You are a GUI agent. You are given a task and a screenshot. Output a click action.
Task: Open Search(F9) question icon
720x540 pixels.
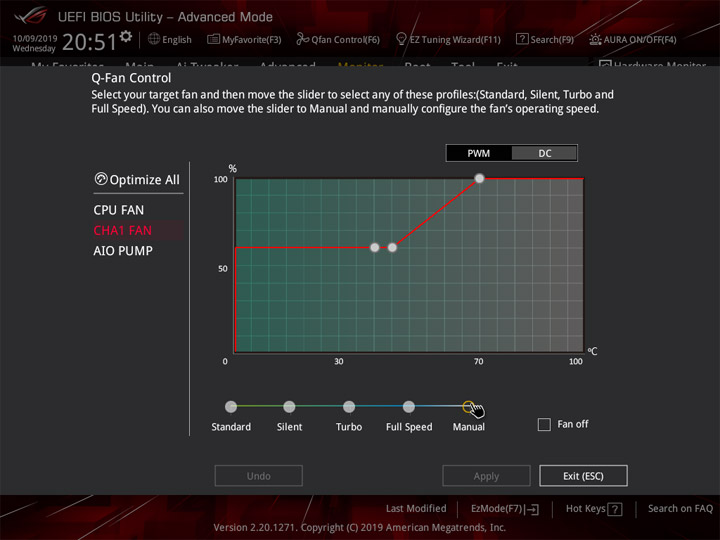click(522, 39)
